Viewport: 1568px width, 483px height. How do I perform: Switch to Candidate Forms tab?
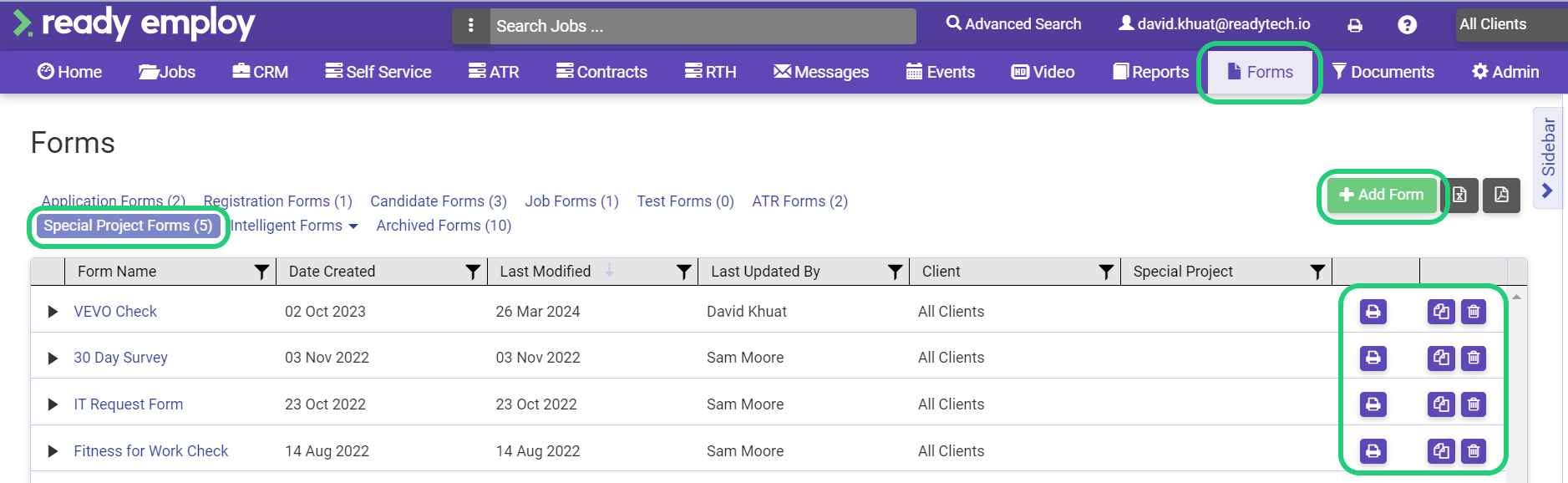click(x=439, y=201)
